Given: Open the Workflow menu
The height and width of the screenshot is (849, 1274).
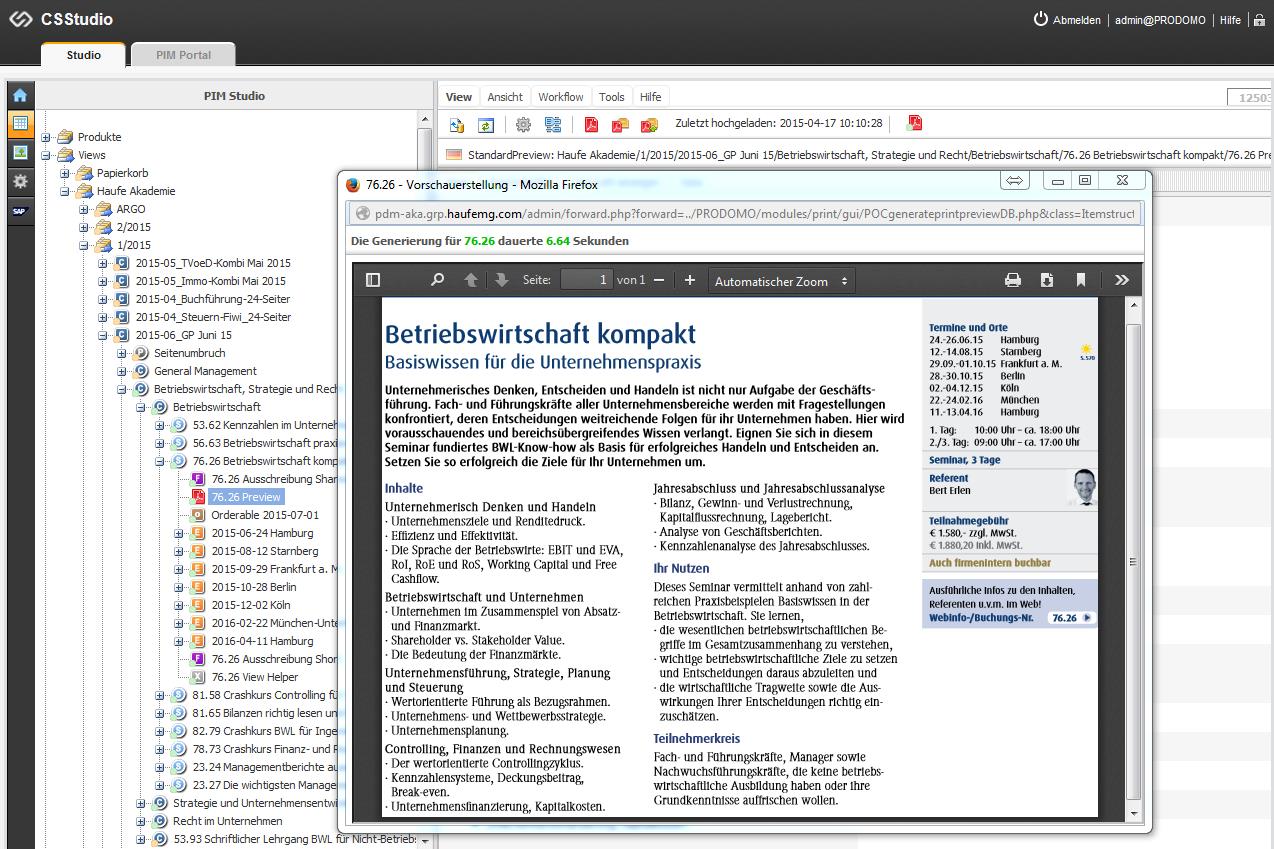Looking at the screenshot, I should coord(560,97).
